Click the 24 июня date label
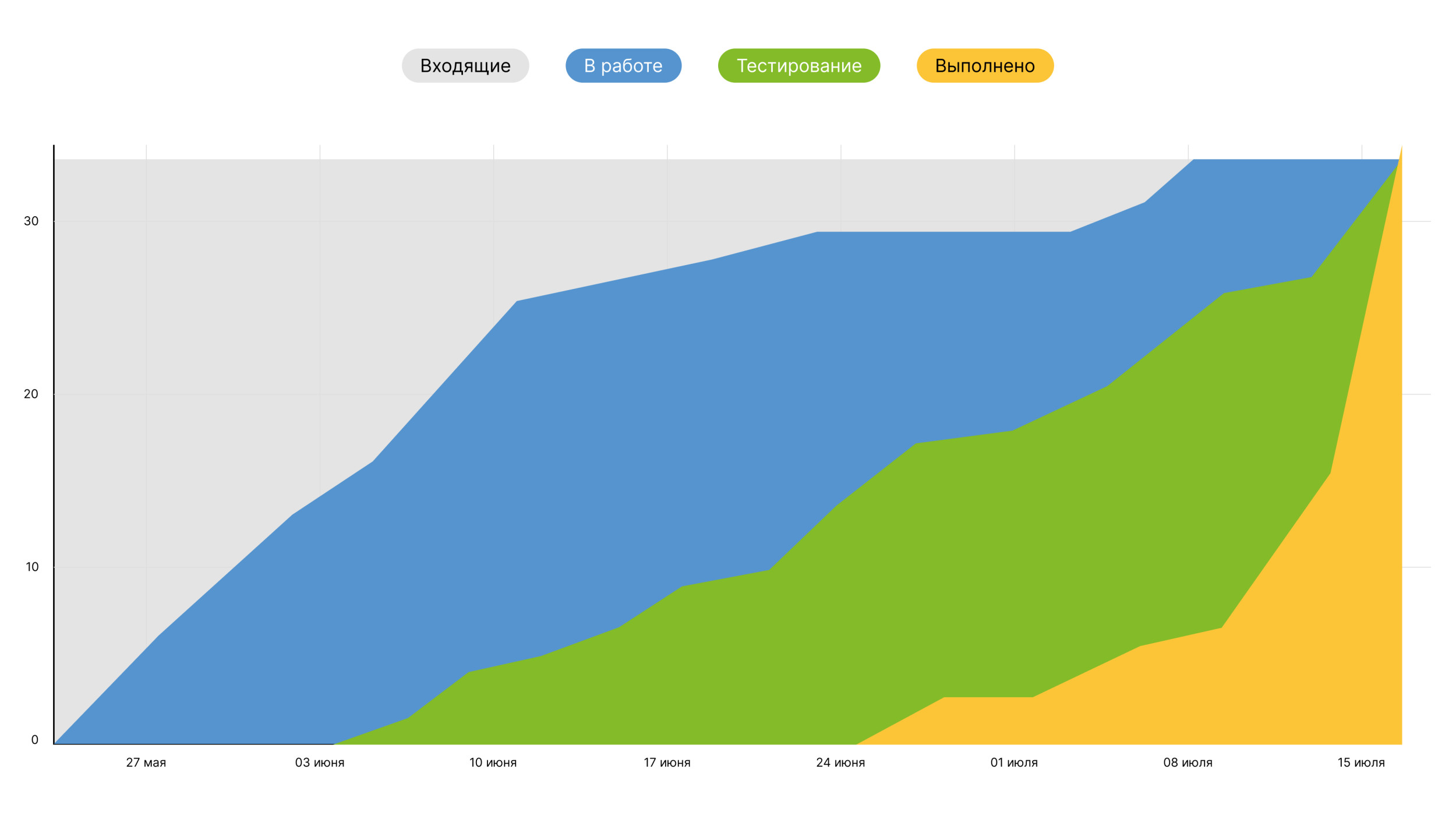This screenshot has height=819, width=1456. pos(840,762)
